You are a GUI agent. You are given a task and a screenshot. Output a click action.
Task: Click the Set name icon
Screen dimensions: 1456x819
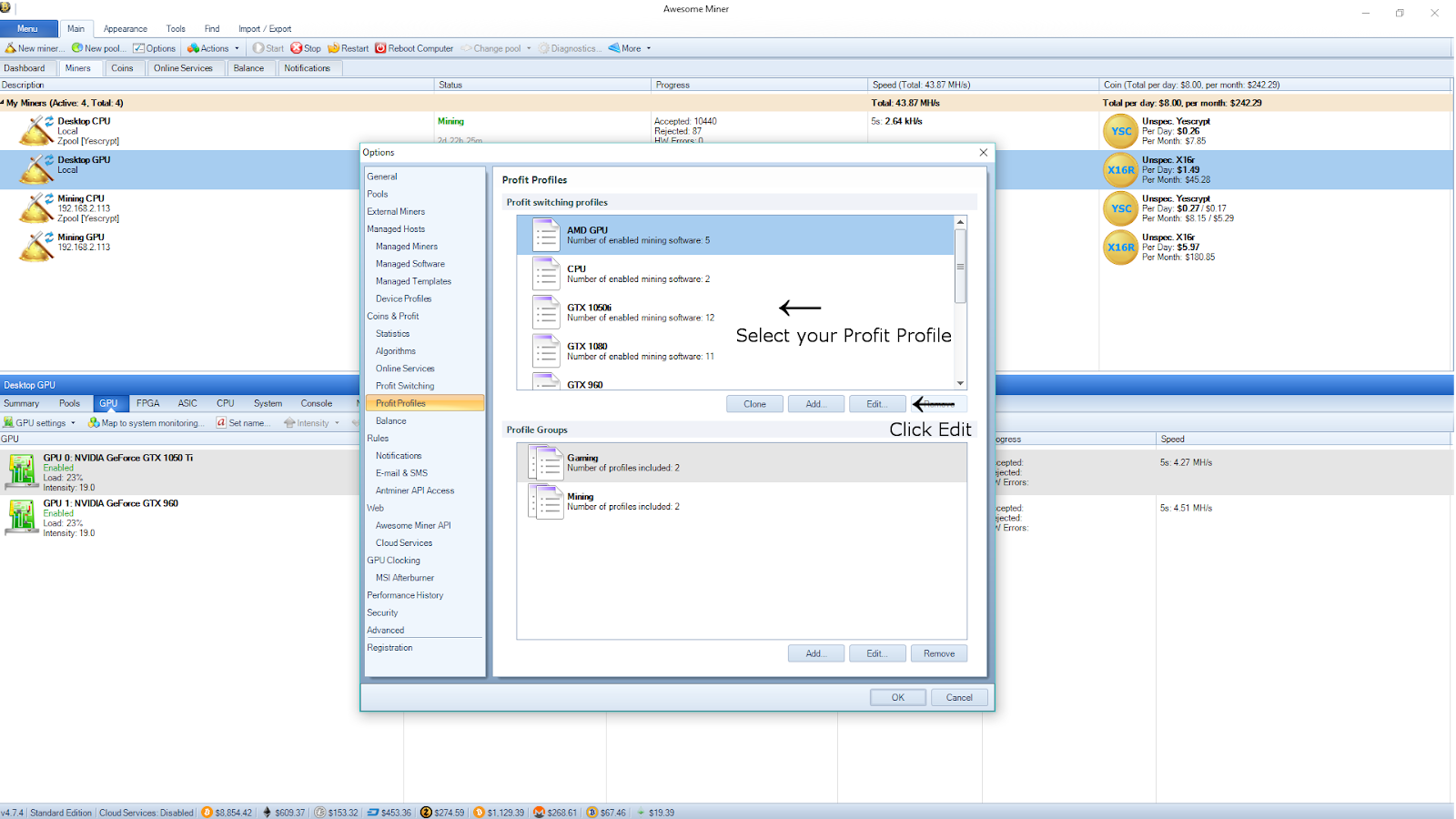(221, 423)
